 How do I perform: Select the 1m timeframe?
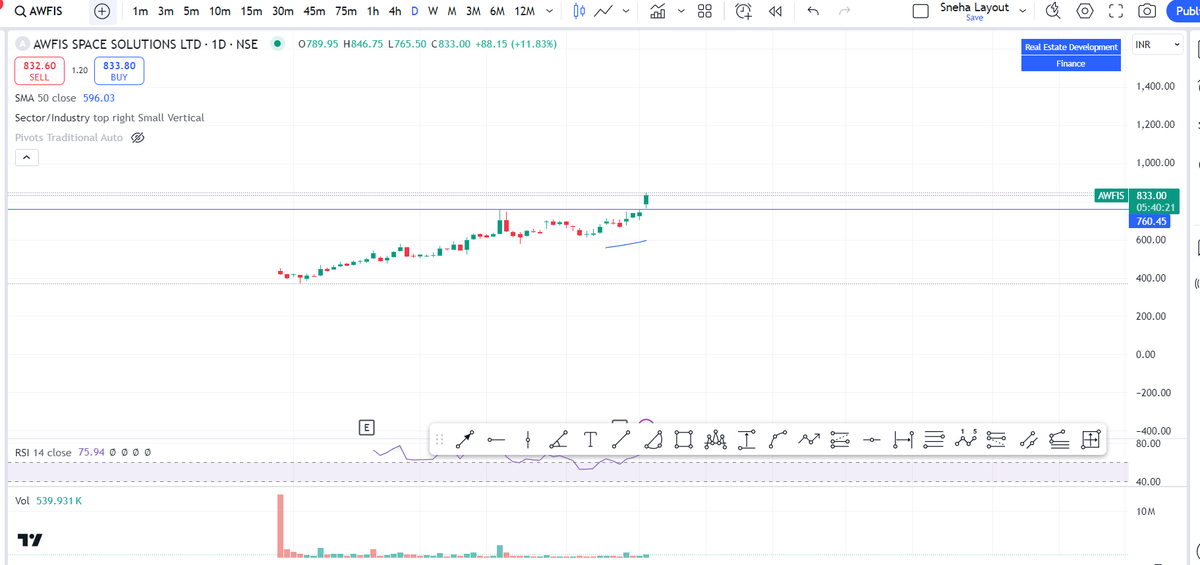(140, 12)
